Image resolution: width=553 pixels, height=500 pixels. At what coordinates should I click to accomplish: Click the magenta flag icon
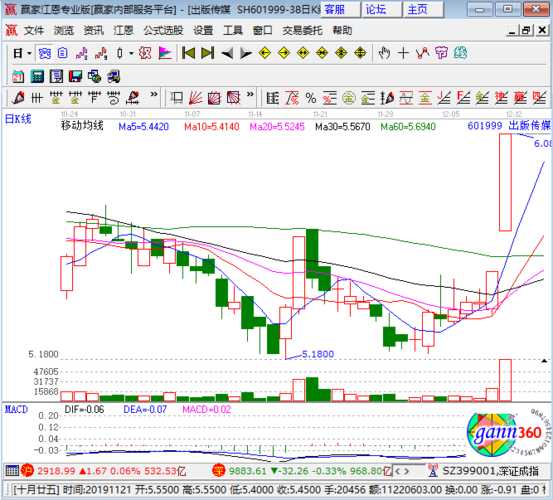coord(165,54)
